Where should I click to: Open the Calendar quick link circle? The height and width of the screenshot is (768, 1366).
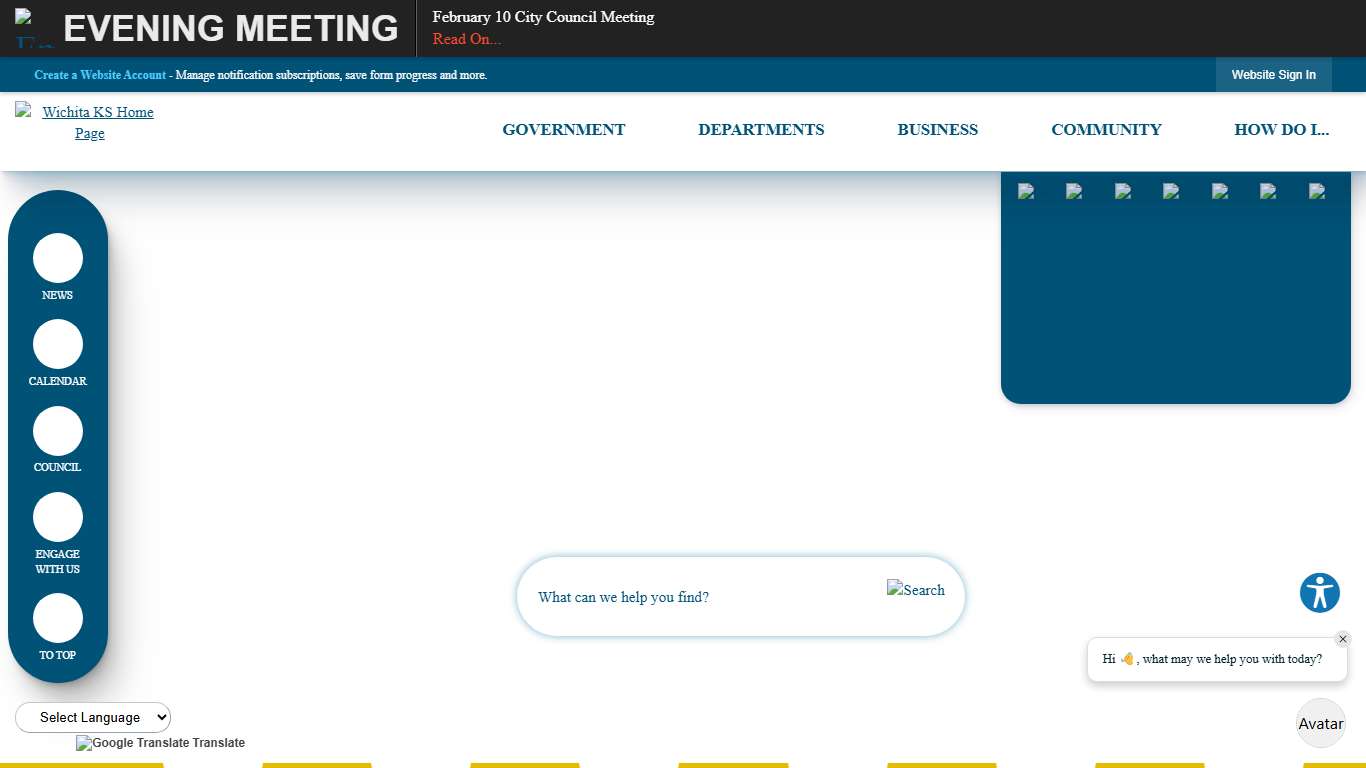coord(58,344)
